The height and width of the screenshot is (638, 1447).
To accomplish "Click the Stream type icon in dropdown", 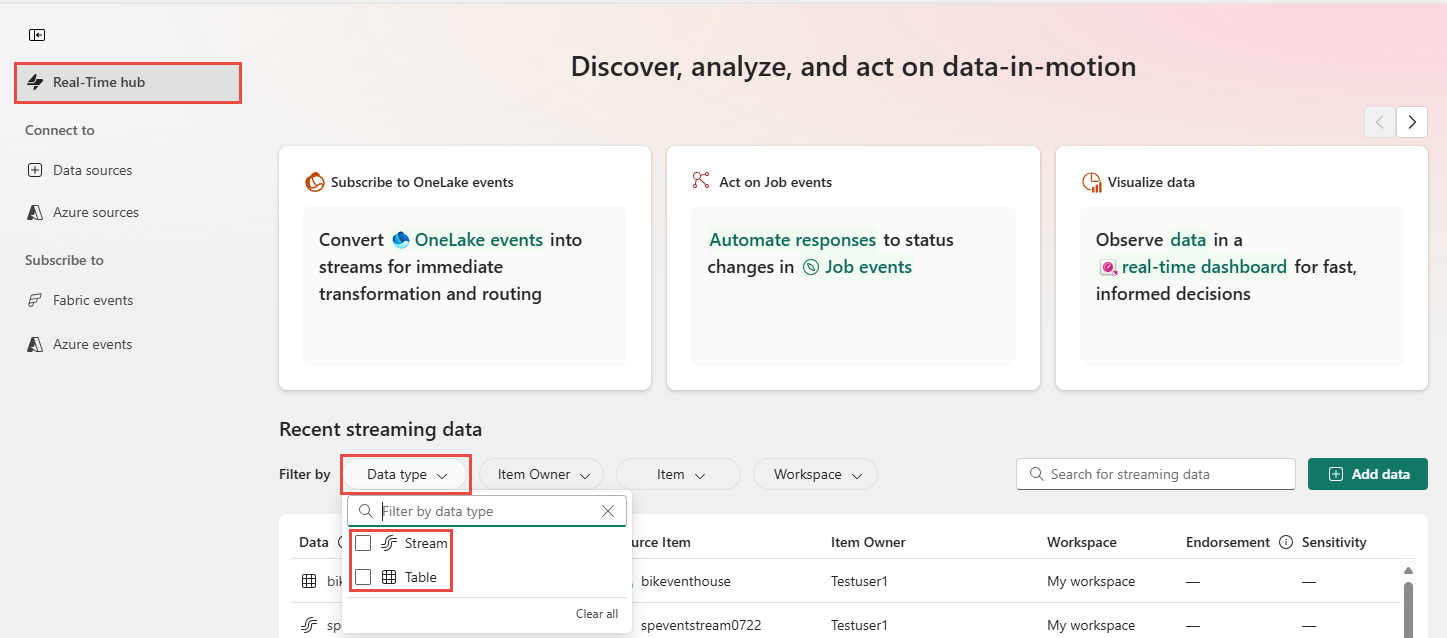I will point(390,543).
